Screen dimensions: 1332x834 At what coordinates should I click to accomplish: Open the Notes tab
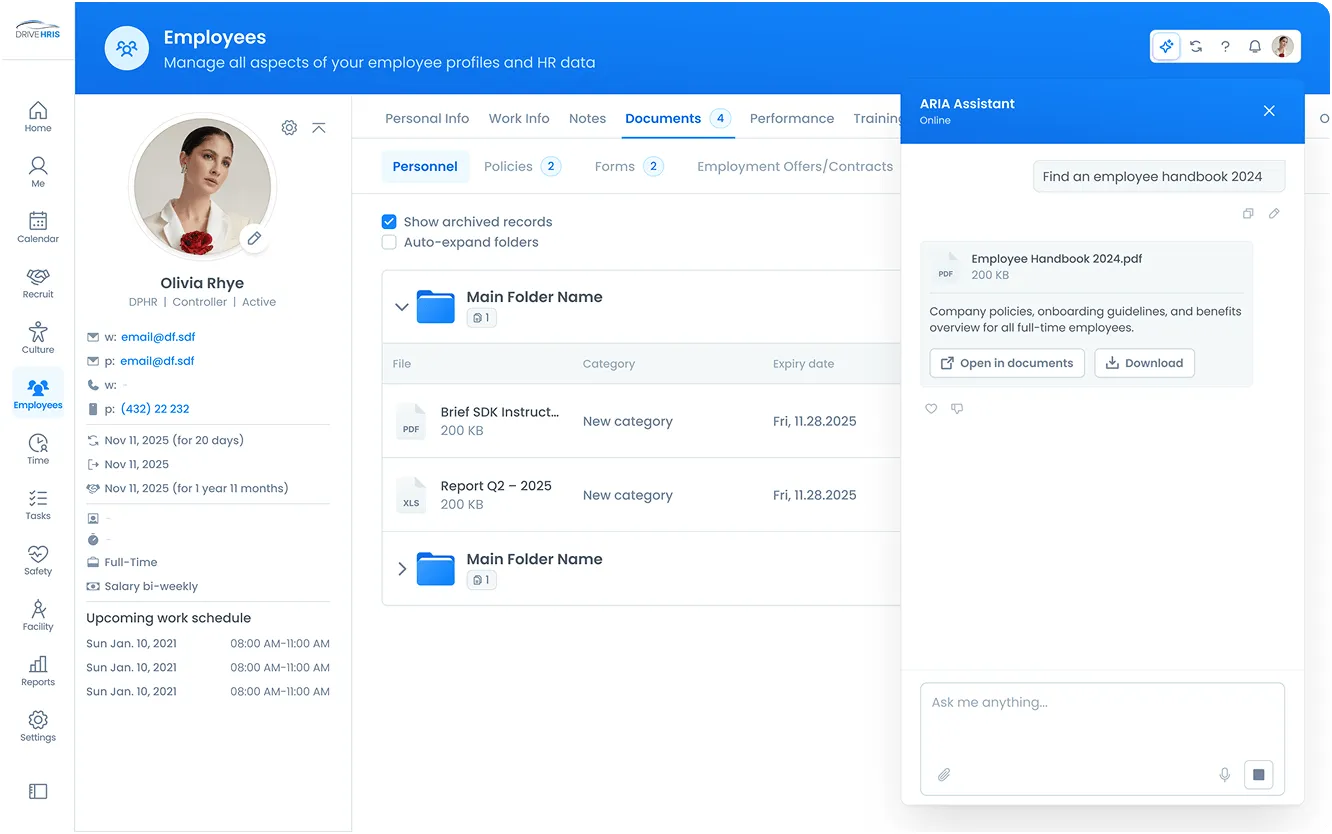(x=588, y=118)
